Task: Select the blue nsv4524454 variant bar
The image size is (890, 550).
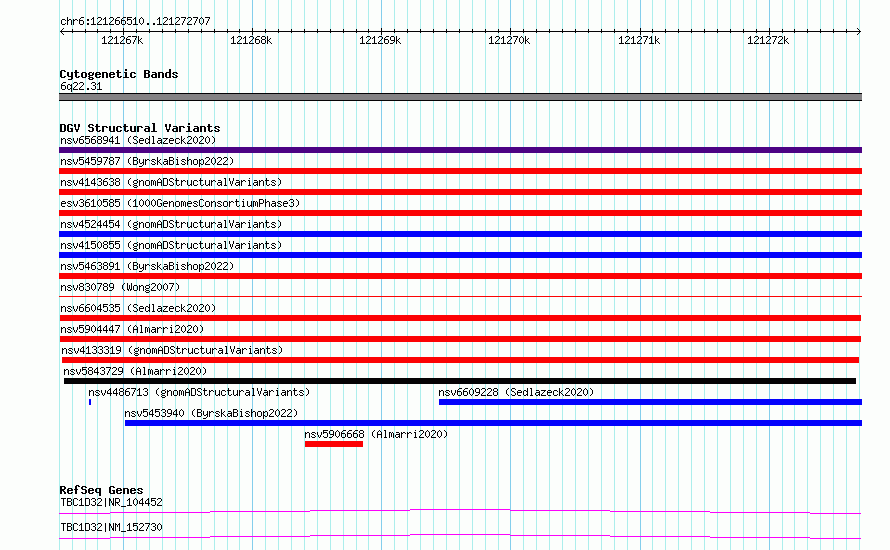Action: click(x=460, y=234)
